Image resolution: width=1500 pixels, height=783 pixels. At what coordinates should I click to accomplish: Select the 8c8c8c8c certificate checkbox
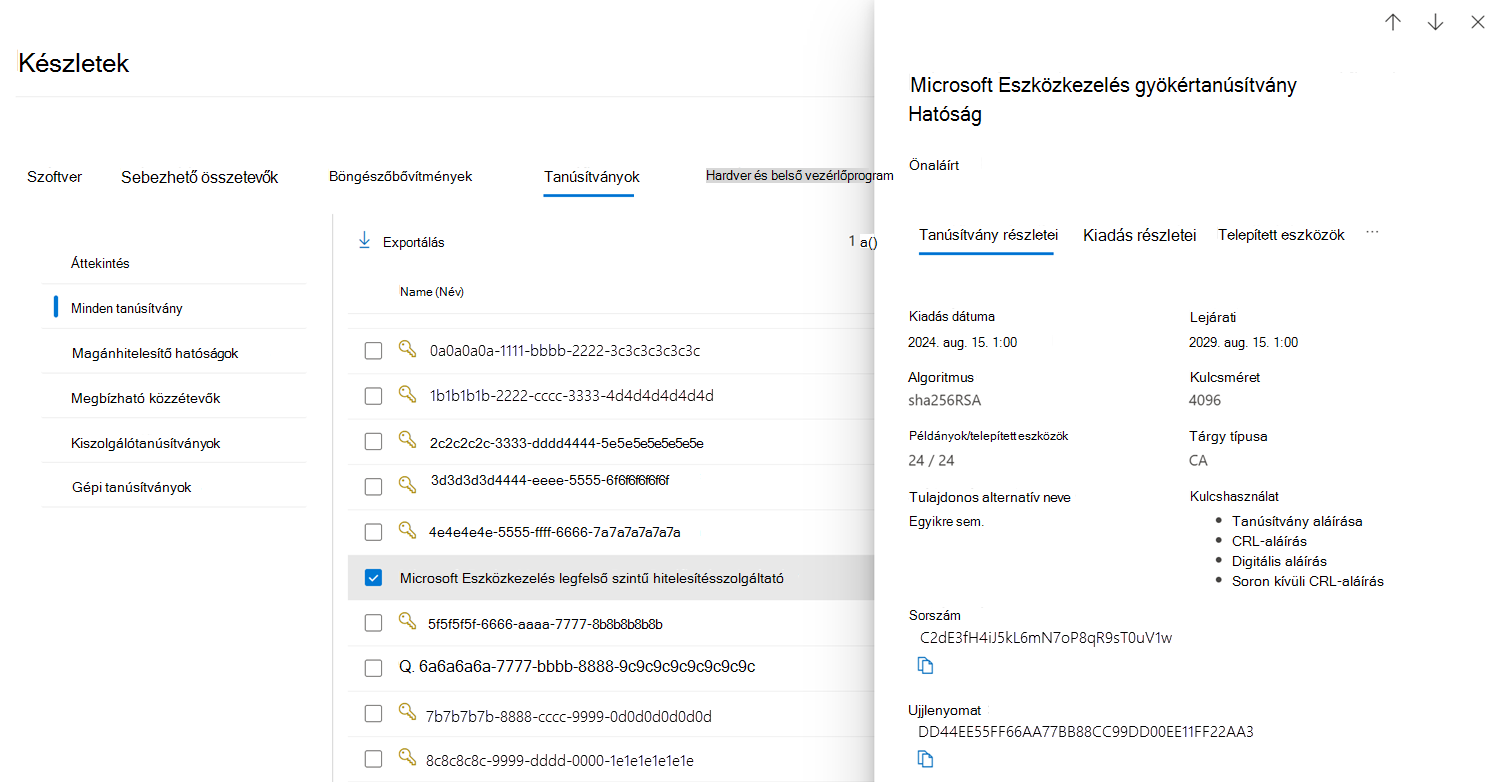[373, 760]
